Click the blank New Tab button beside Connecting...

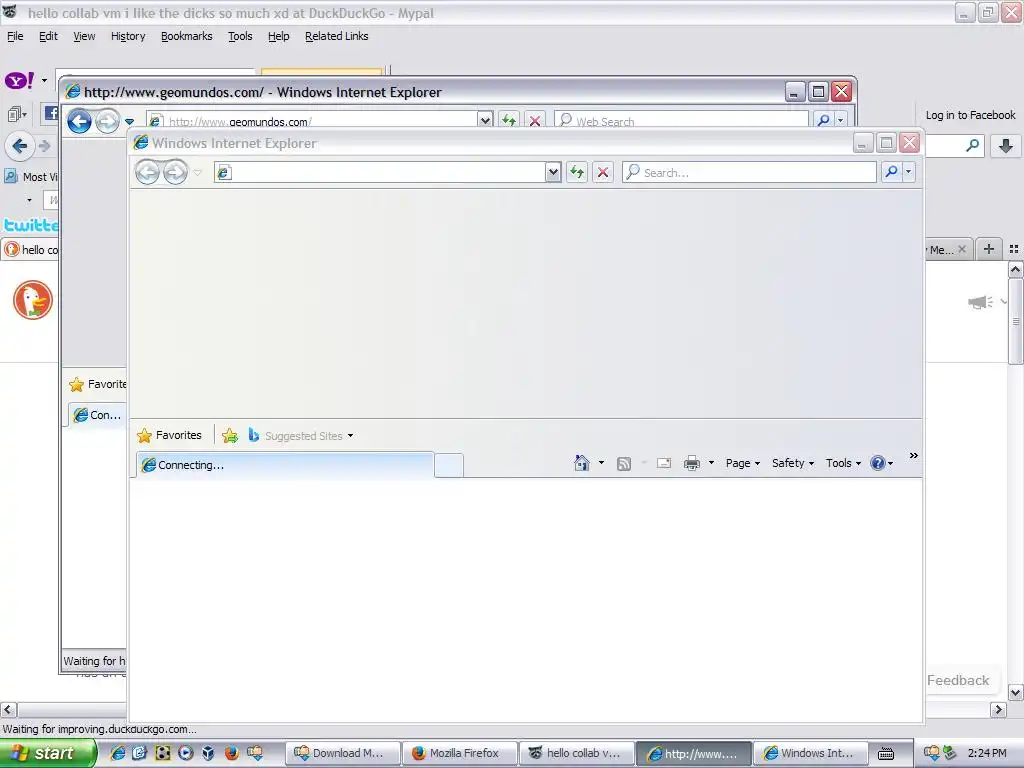pos(449,465)
